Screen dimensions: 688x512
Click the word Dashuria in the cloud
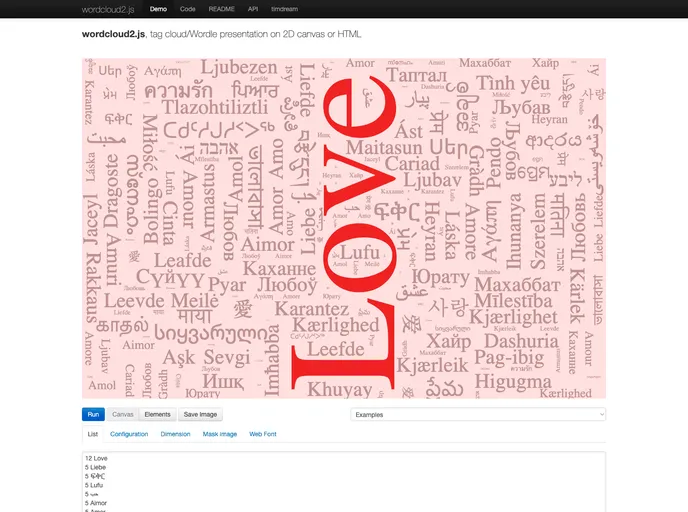pyautogui.click(x=521, y=341)
